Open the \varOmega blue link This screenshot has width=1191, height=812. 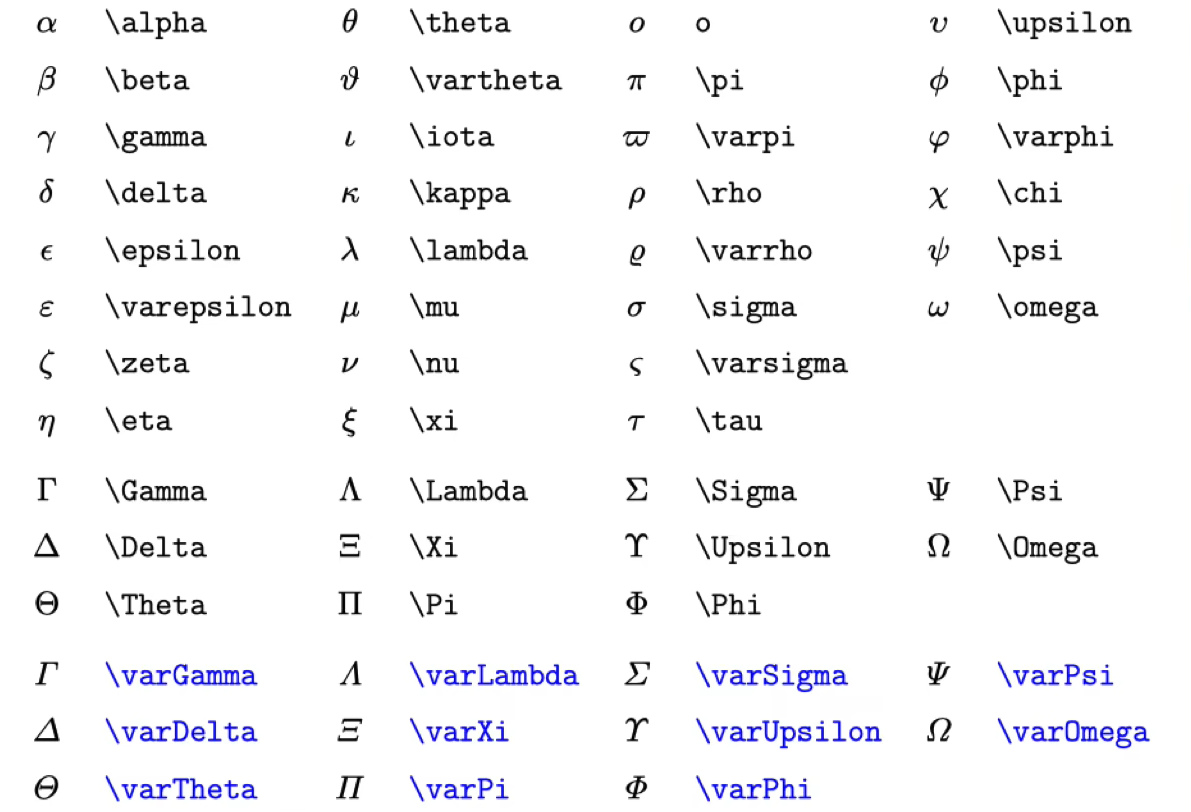1073,732
